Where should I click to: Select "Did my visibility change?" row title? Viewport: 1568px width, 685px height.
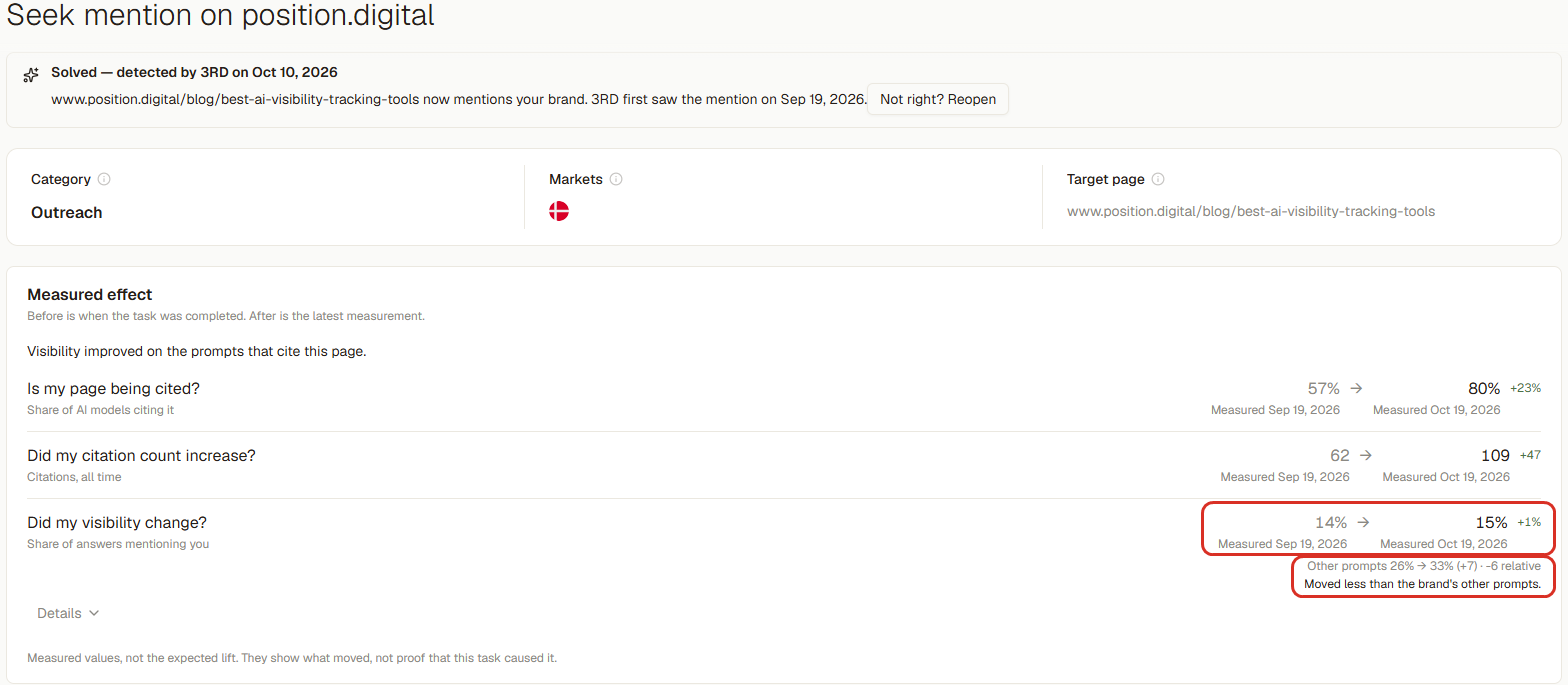(x=117, y=522)
